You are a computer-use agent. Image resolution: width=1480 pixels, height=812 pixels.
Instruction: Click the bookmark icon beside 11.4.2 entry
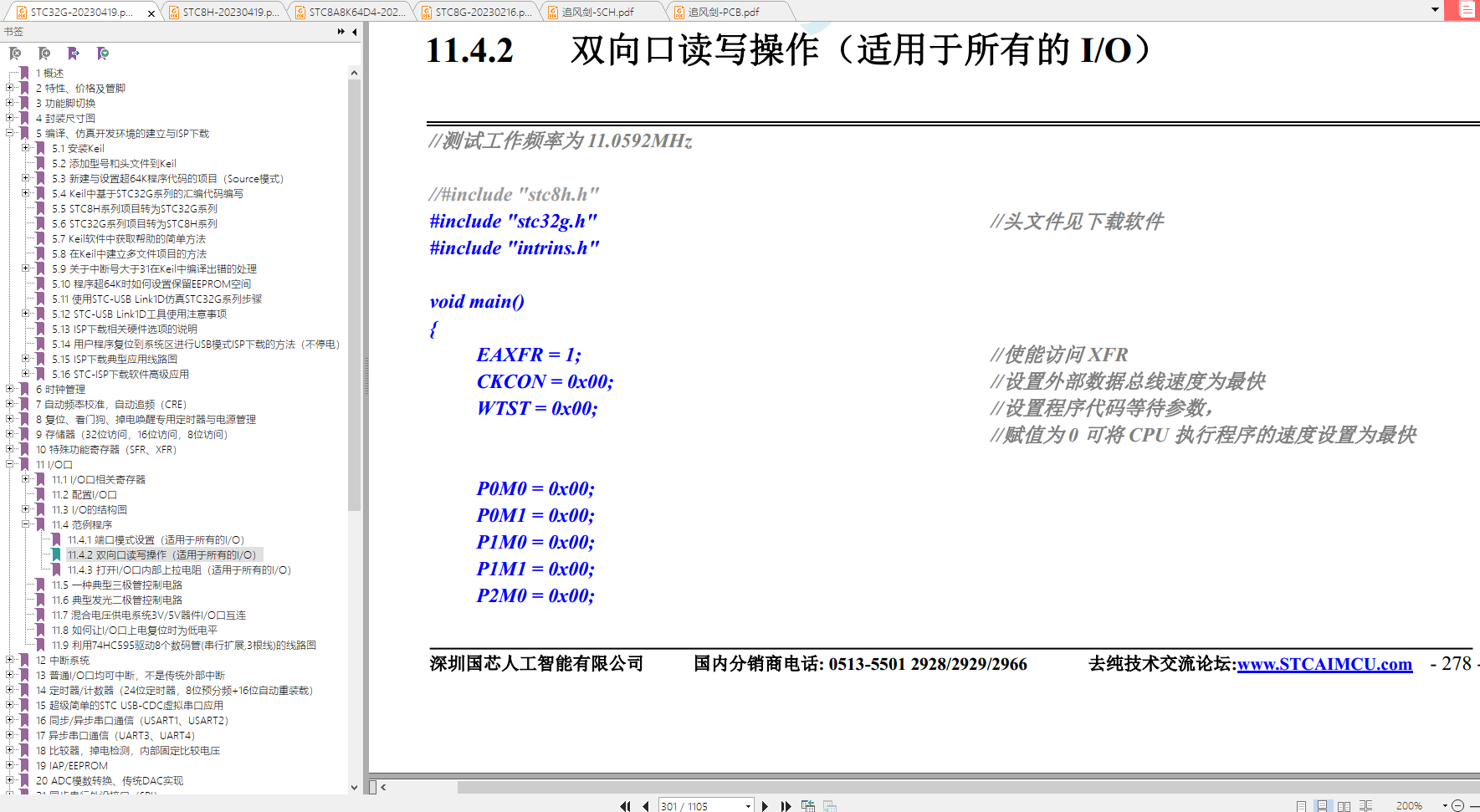(x=56, y=555)
